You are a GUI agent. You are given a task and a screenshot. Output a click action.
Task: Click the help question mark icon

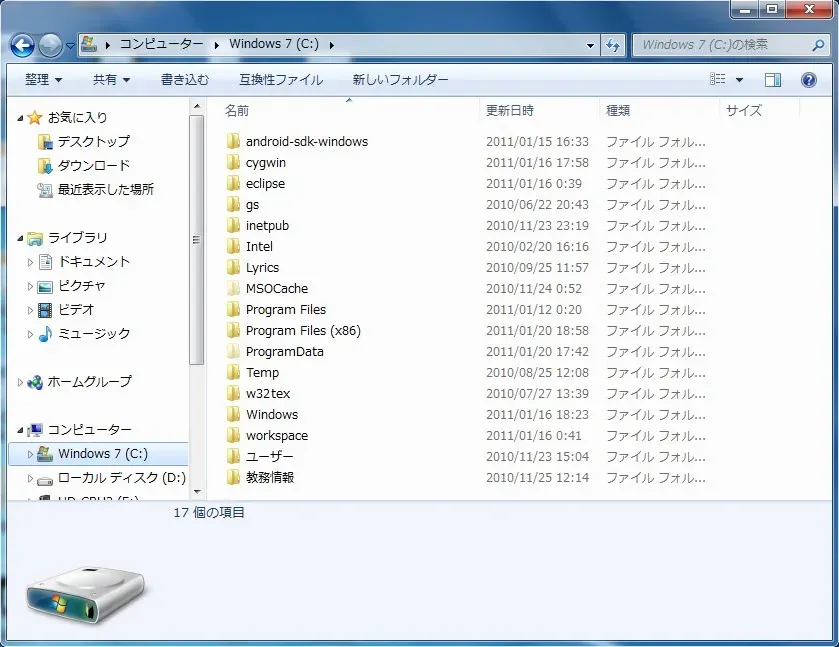point(809,80)
